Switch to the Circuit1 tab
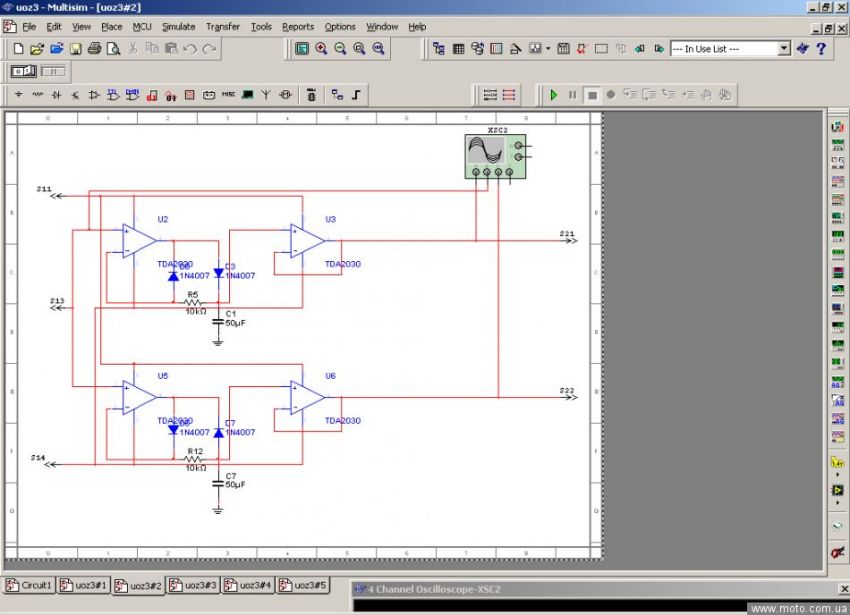Screen dimensions: 850x615 [x=29, y=585]
